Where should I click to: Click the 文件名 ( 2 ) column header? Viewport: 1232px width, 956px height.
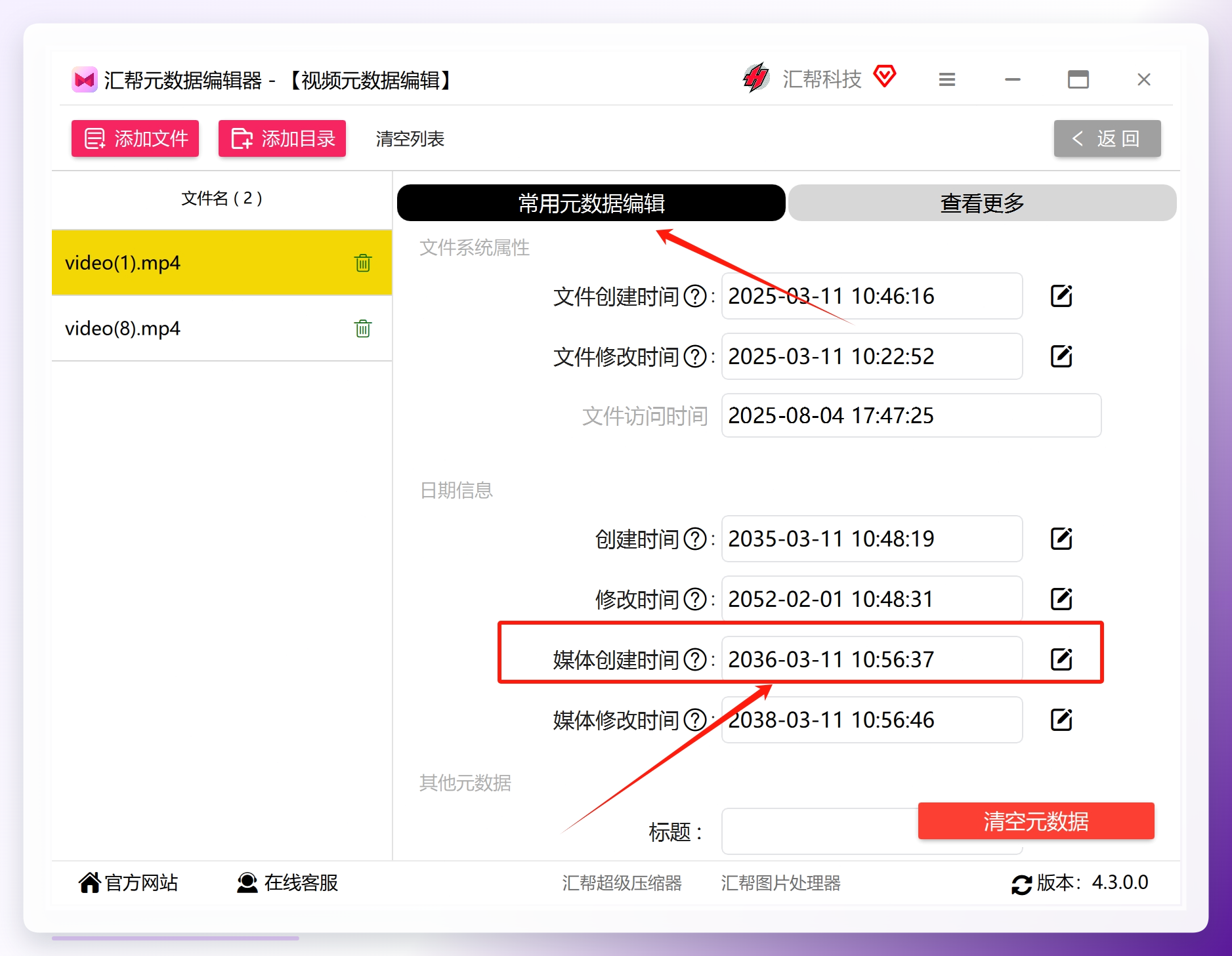click(222, 198)
